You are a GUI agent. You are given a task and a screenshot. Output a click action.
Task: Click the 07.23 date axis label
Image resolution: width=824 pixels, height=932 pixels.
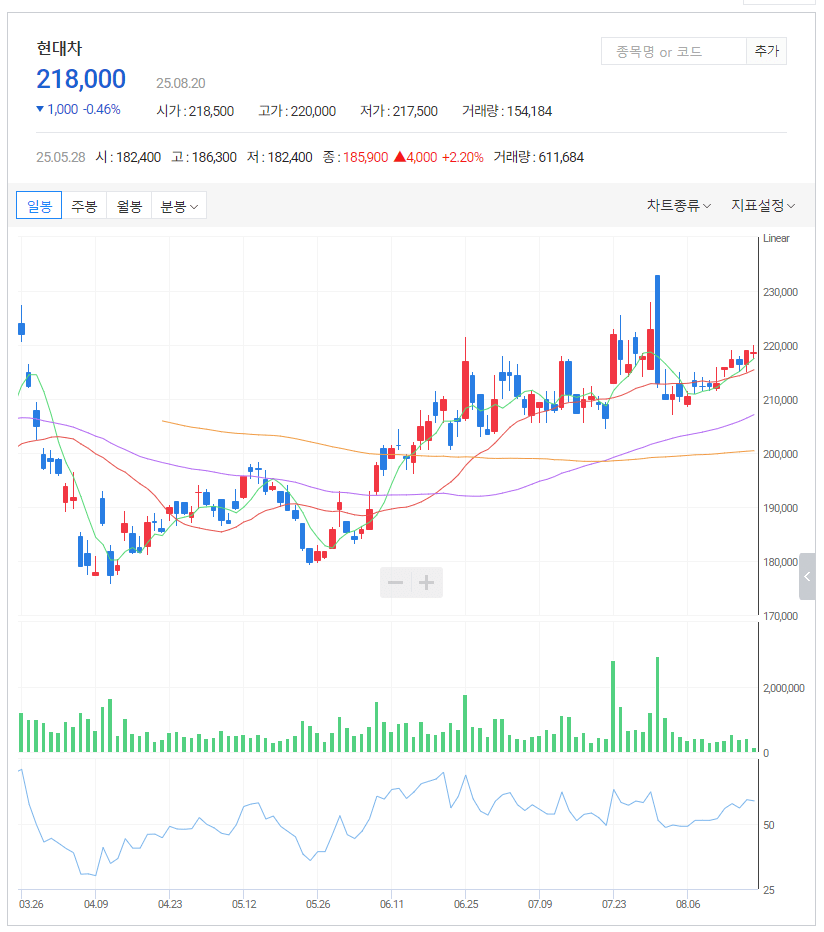(614, 904)
